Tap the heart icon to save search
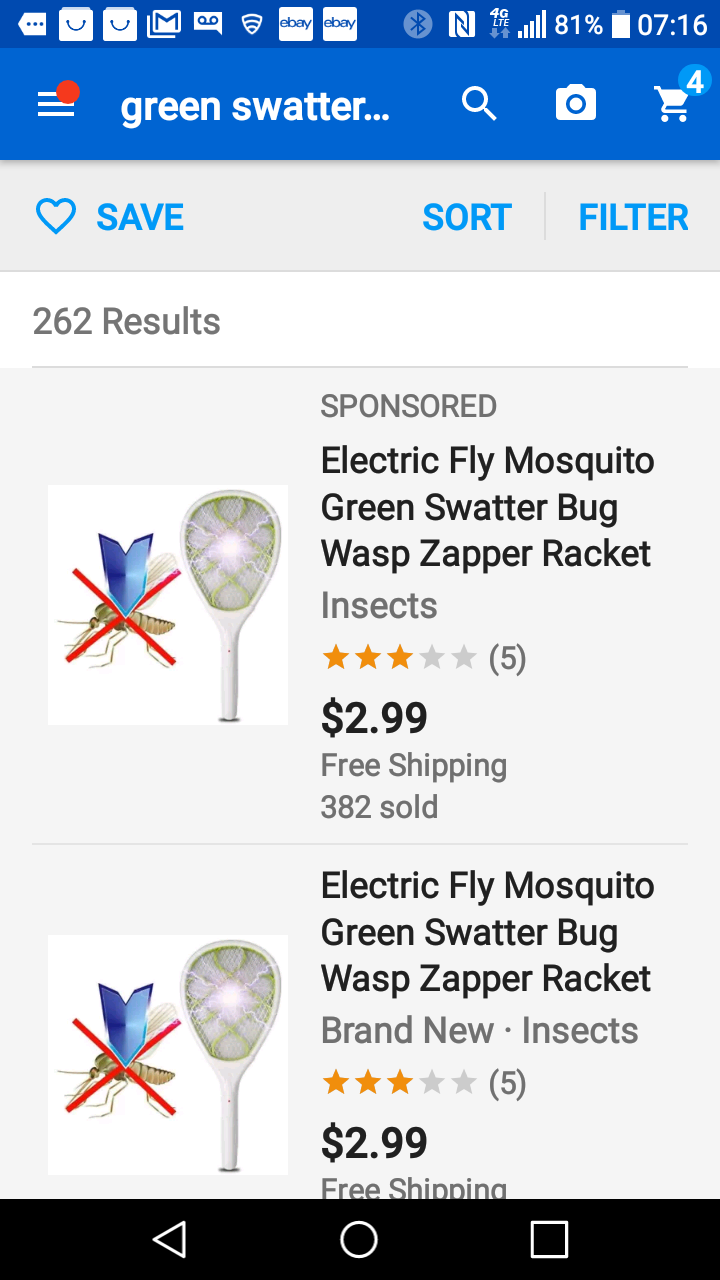The image size is (720, 1280). (56, 217)
